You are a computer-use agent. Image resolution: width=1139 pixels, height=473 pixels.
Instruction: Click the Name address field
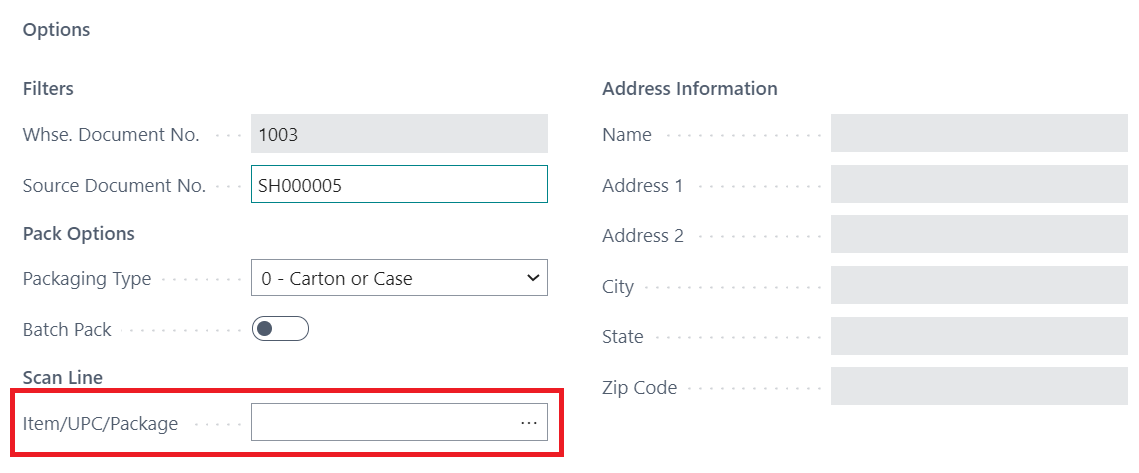pos(979,134)
